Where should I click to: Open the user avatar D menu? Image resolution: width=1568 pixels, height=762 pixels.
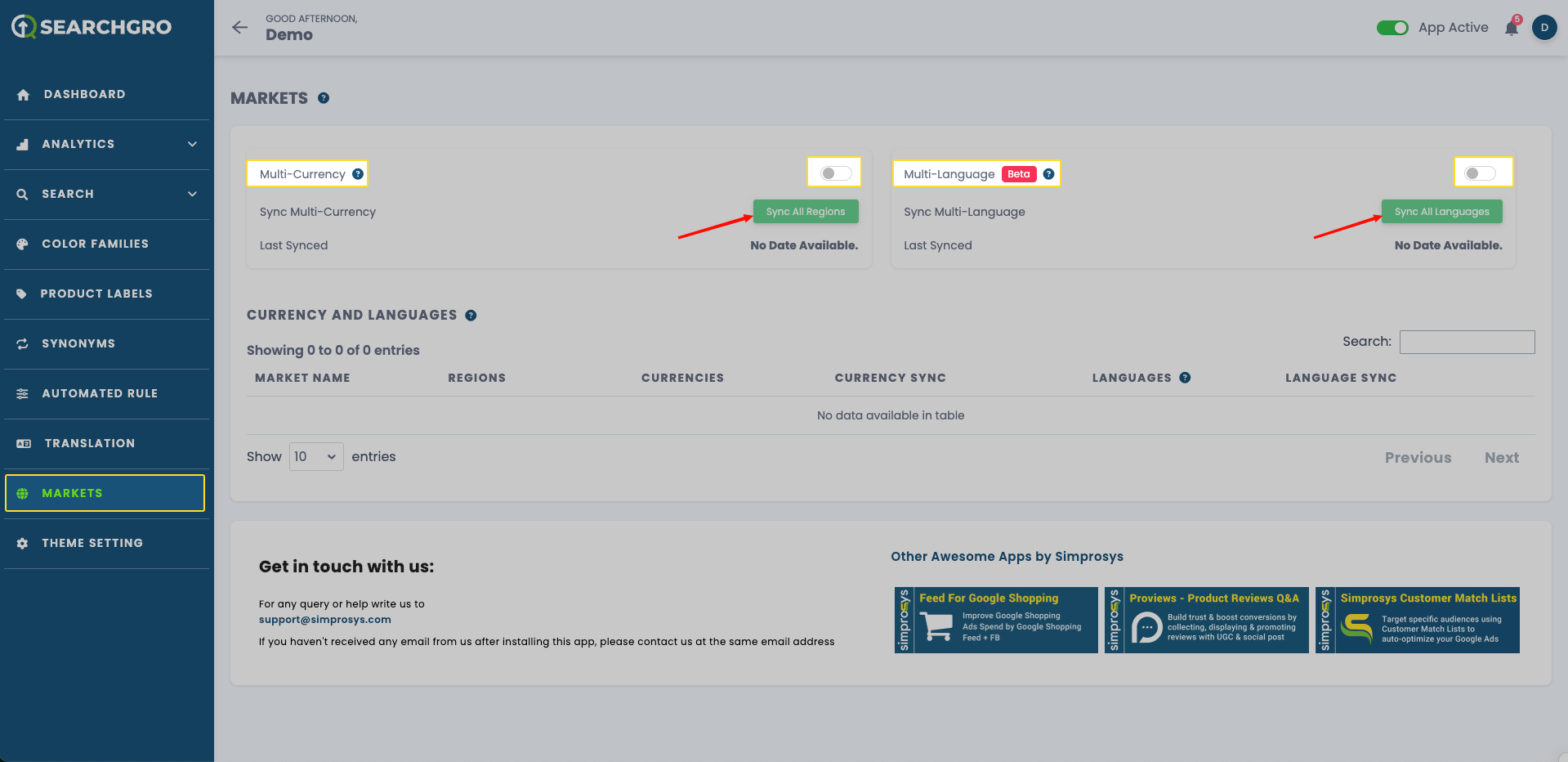coord(1544,28)
